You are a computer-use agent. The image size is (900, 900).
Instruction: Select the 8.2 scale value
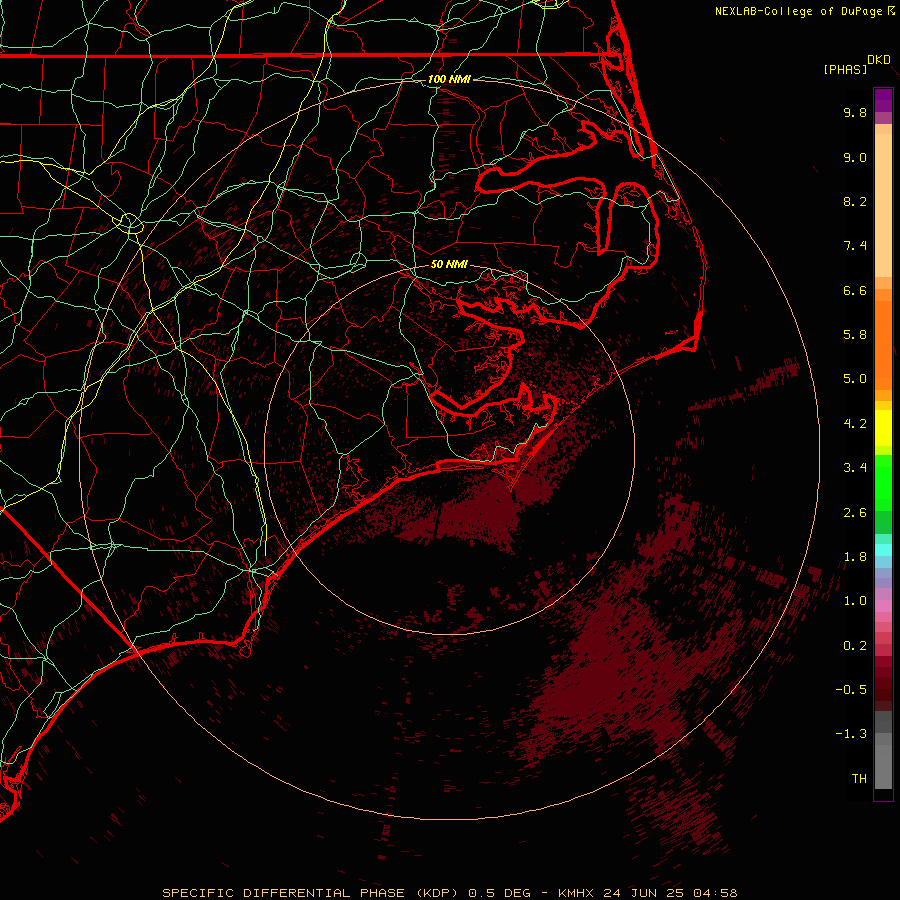tap(855, 201)
